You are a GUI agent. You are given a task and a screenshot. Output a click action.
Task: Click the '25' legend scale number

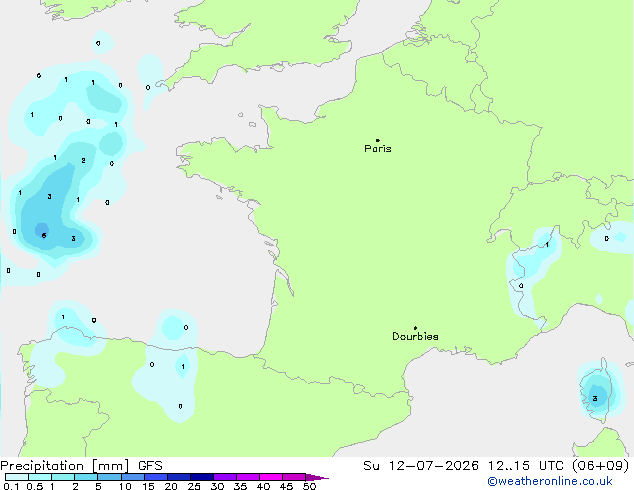click(x=194, y=486)
